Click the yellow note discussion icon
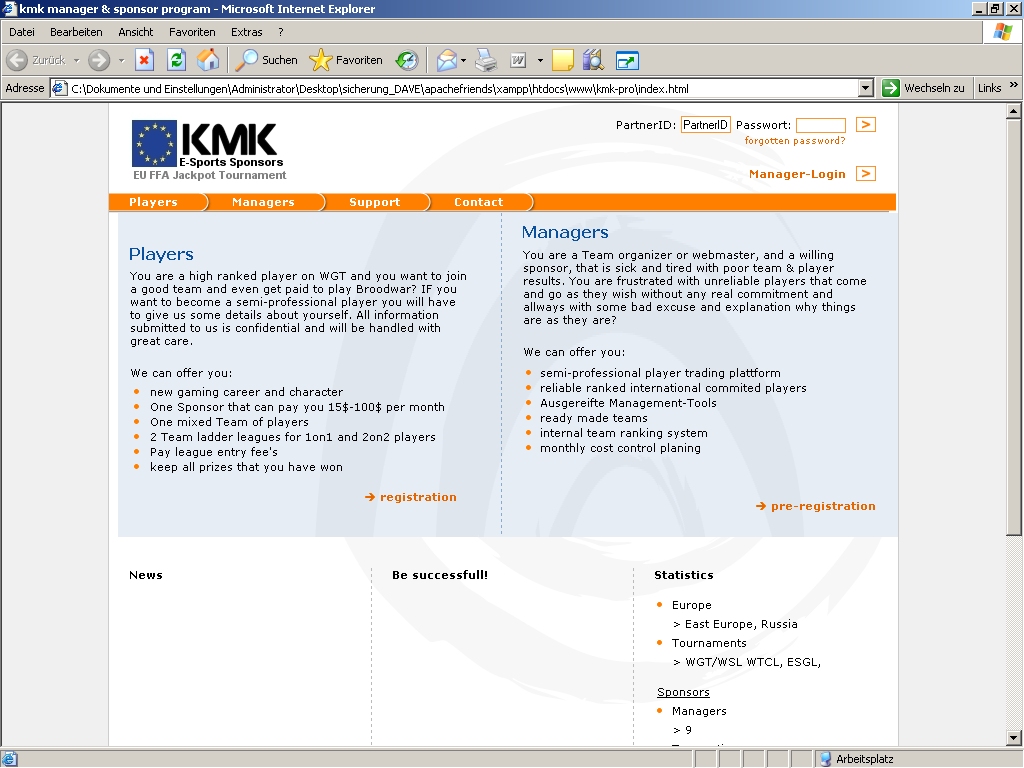Screen dimensions: 1024x768 point(562,60)
